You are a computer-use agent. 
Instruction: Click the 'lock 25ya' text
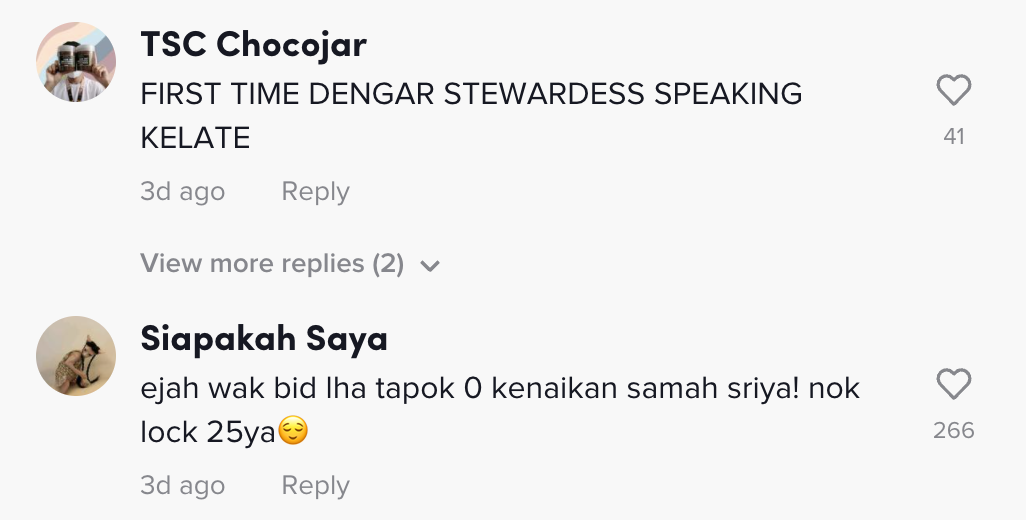pyautogui.click(x=207, y=432)
